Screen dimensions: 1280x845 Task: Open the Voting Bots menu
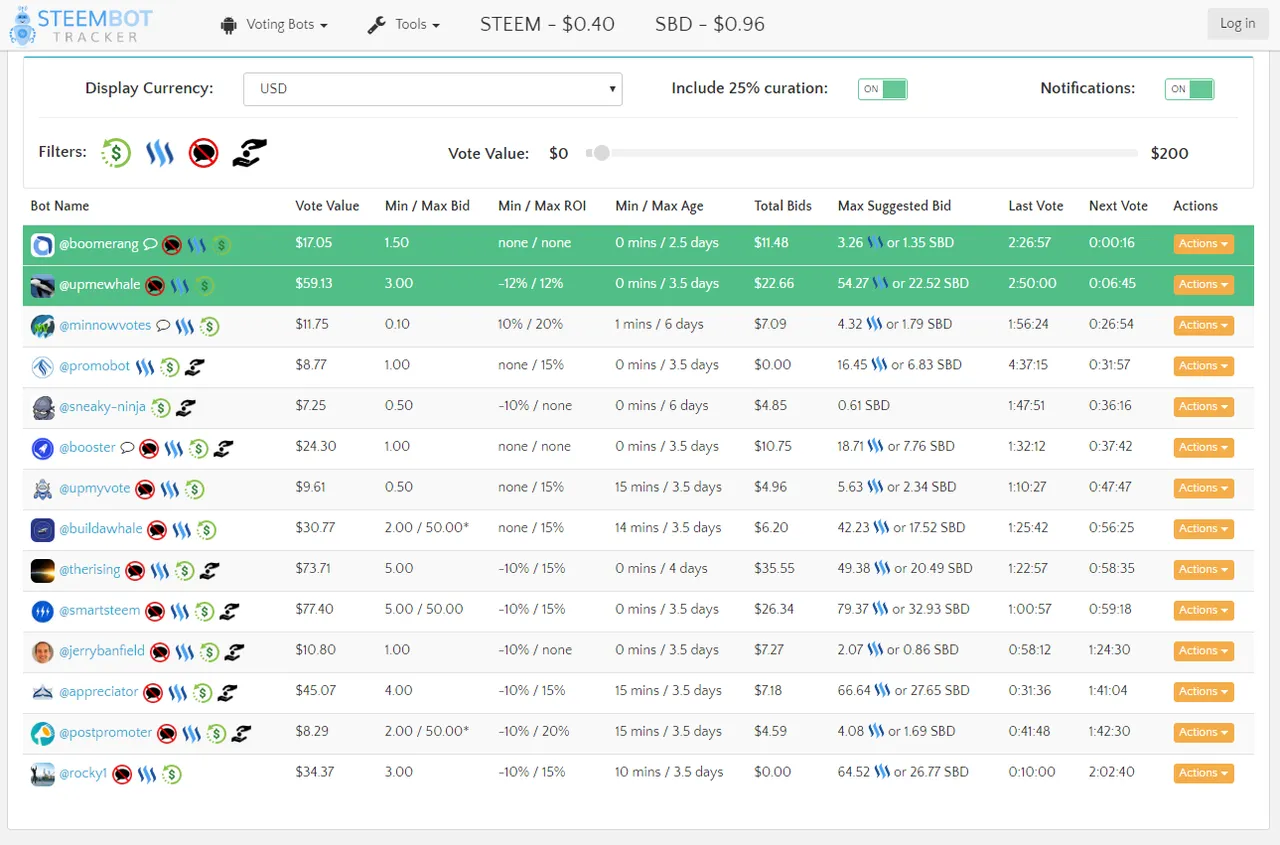274,25
